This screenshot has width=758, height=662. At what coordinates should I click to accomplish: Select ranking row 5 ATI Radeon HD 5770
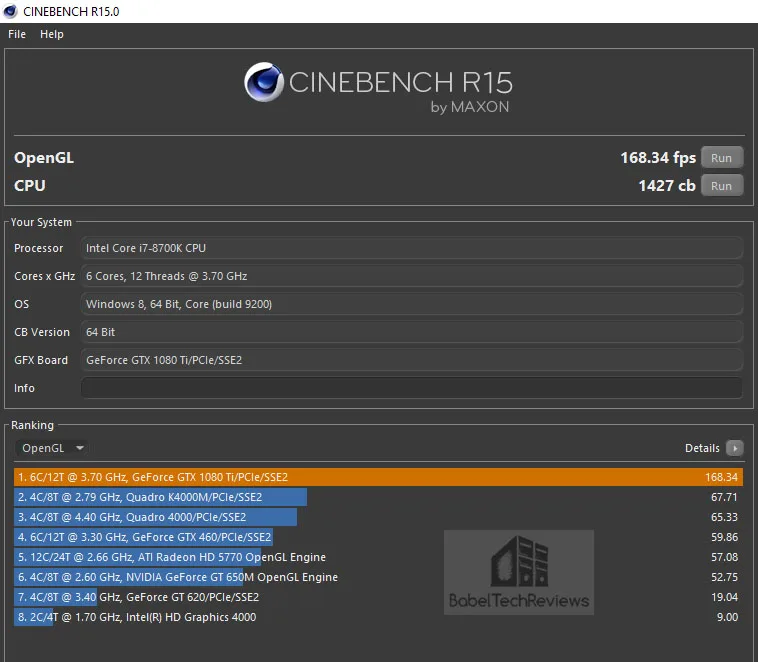point(378,557)
